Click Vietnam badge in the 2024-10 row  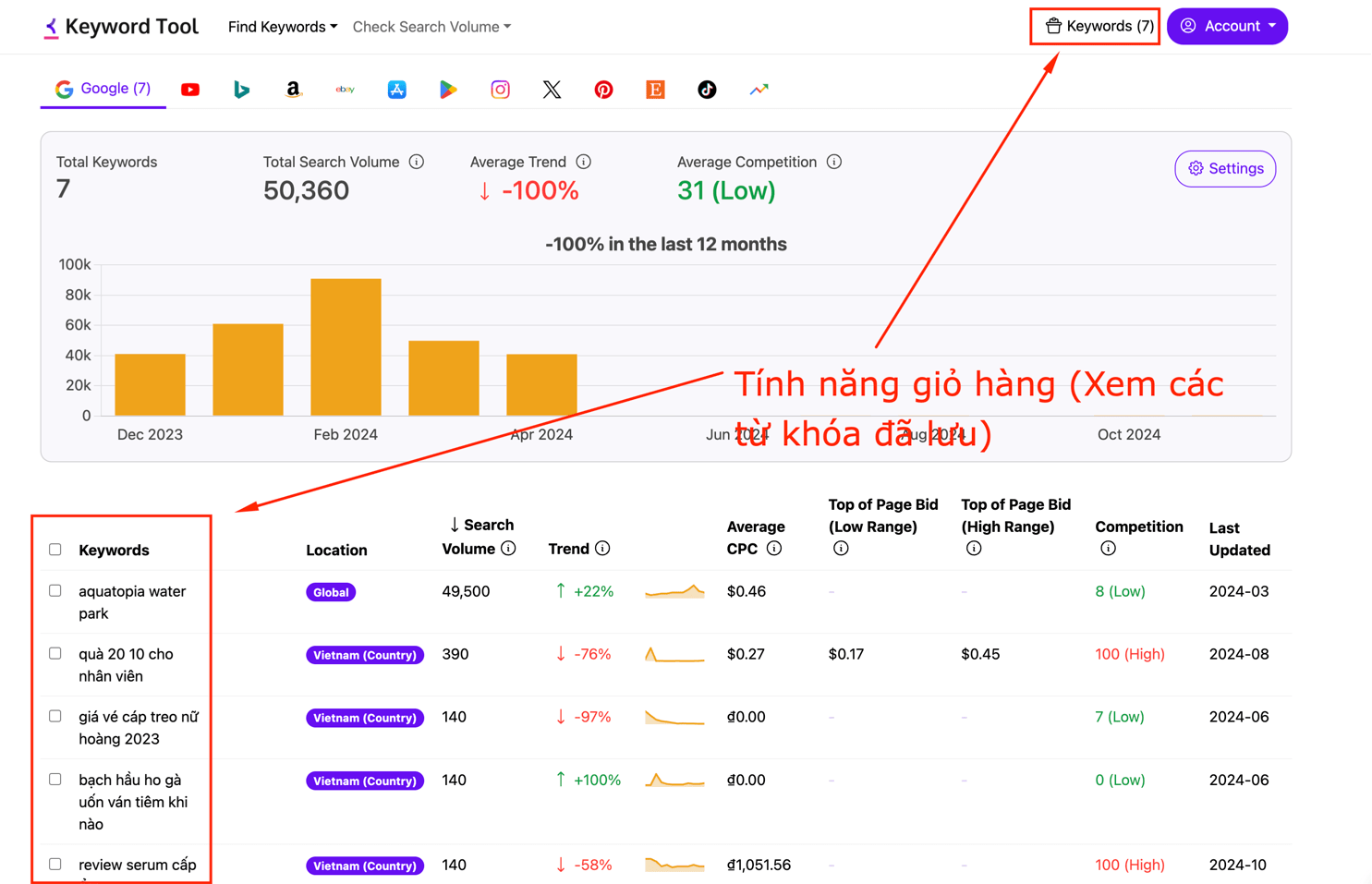click(x=365, y=866)
